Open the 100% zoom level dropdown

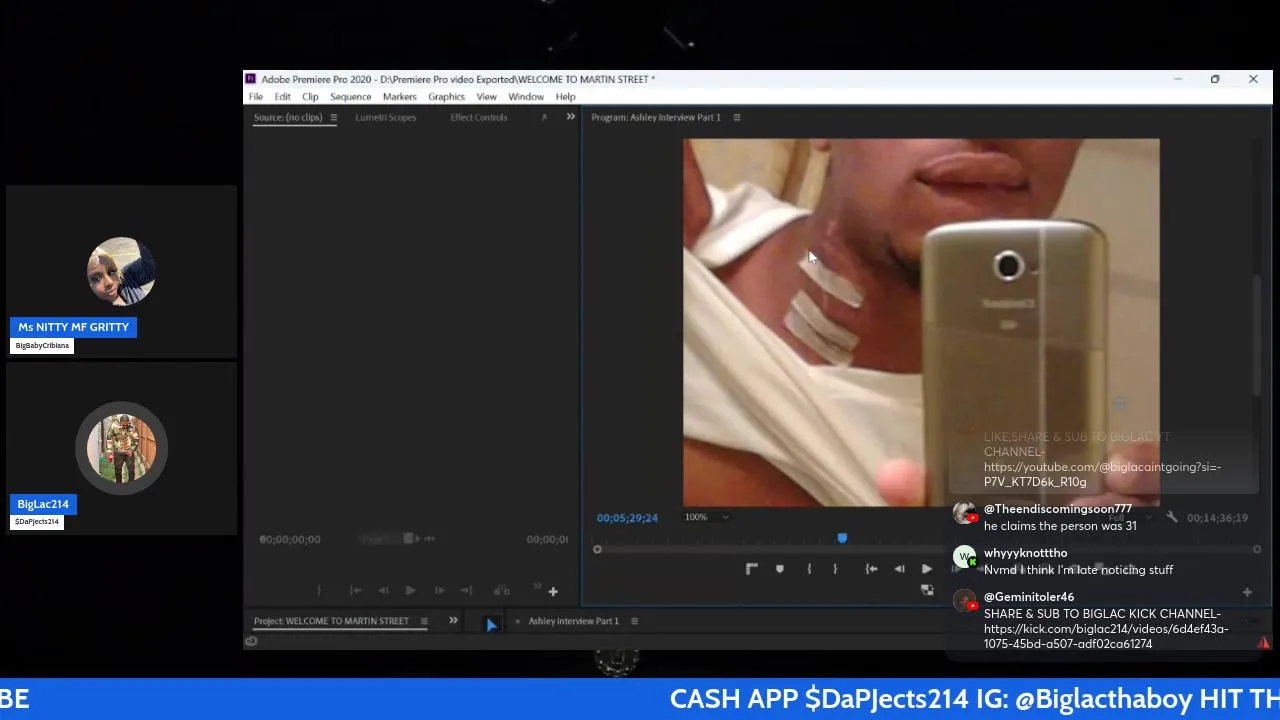706,517
